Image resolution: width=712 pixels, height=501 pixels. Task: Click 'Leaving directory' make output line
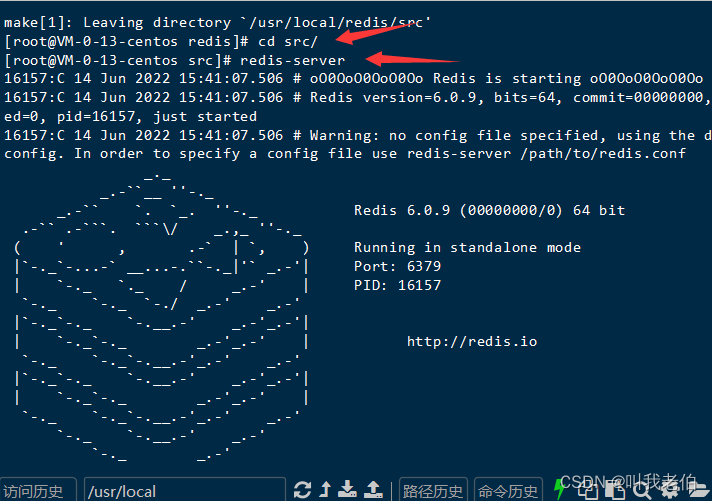coord(217,22)
